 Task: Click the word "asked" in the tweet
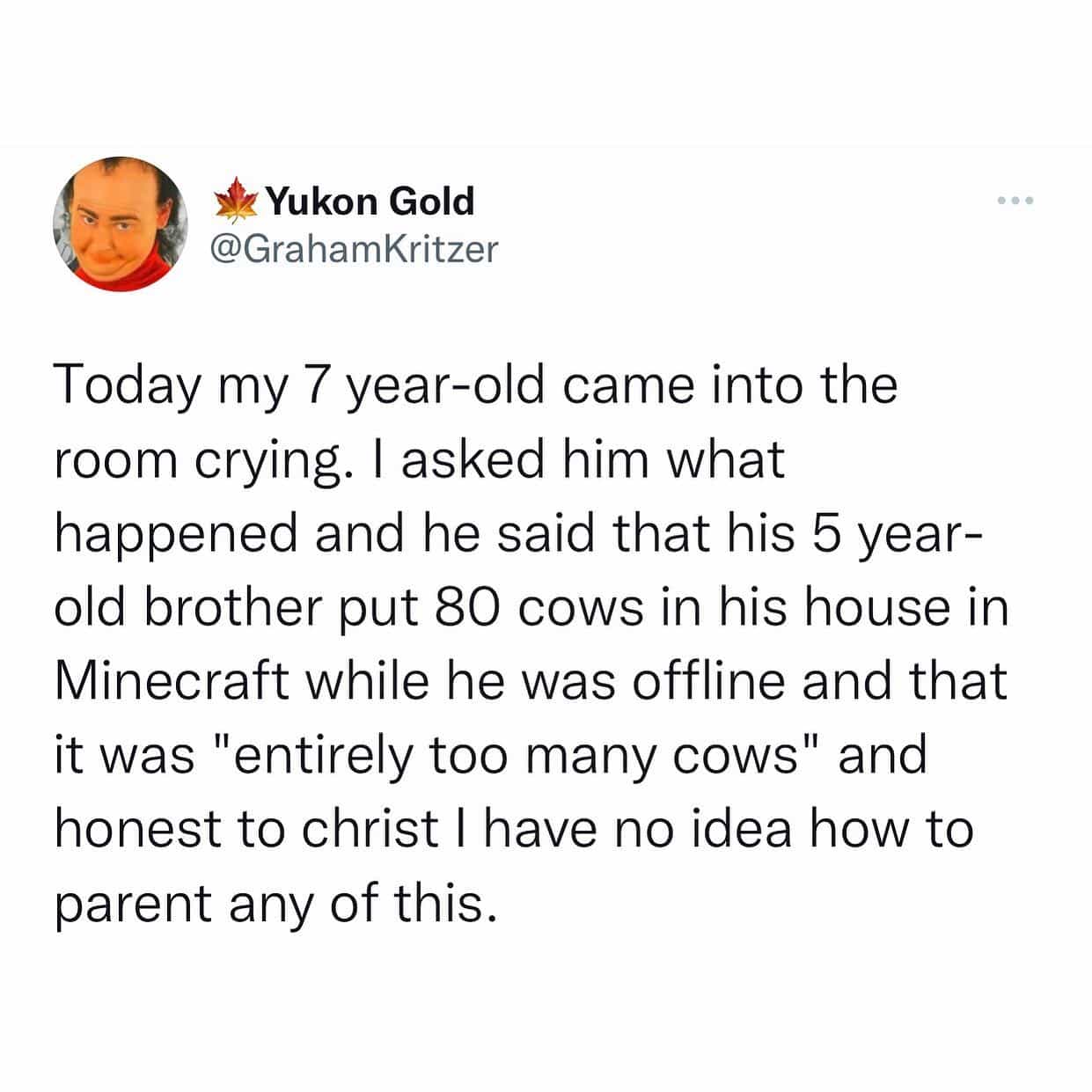click(473, 461)
